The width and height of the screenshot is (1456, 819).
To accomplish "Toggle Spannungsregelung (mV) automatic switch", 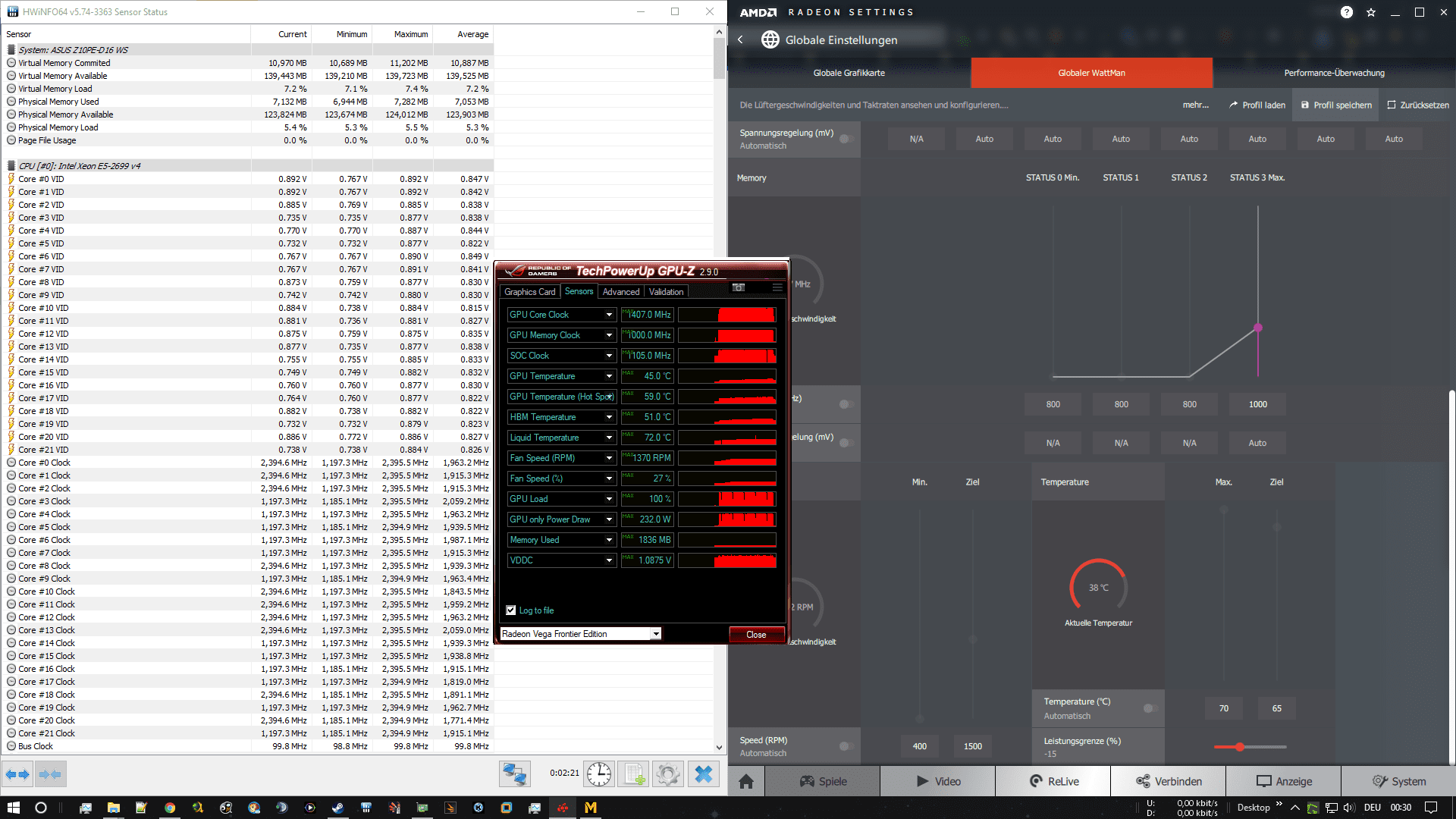I will click(x=846, y=139).
